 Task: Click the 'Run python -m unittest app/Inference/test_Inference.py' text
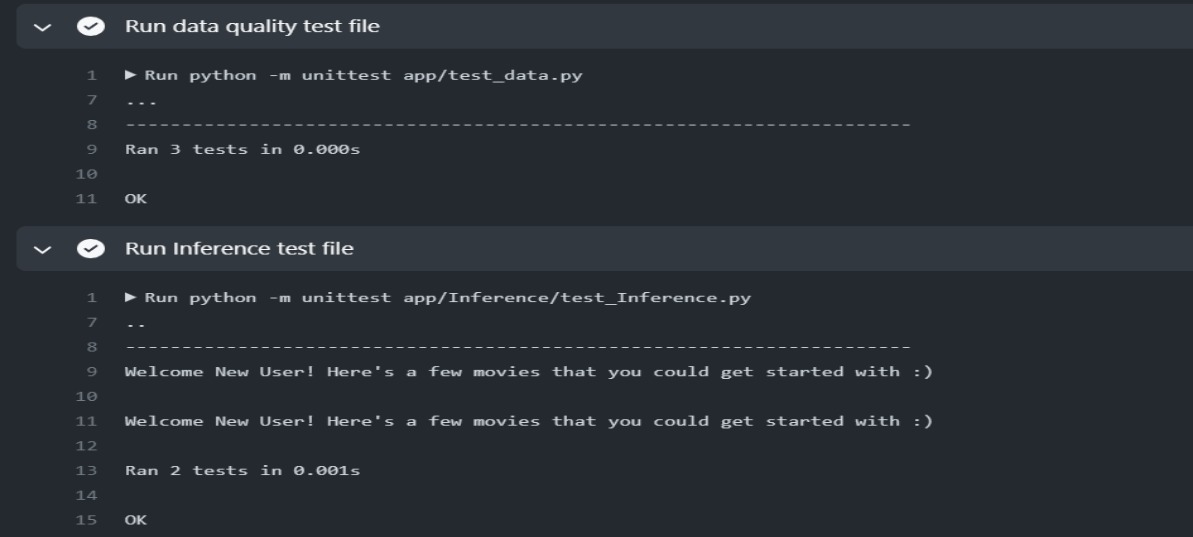coord(447,297)
